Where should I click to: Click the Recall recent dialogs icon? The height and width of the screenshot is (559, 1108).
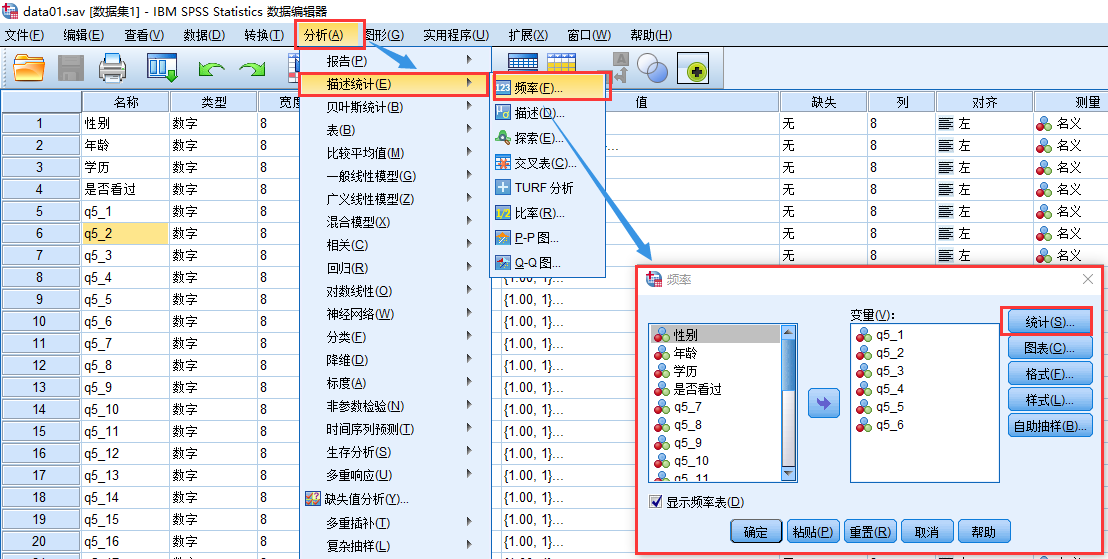click(x=161, y=68)
